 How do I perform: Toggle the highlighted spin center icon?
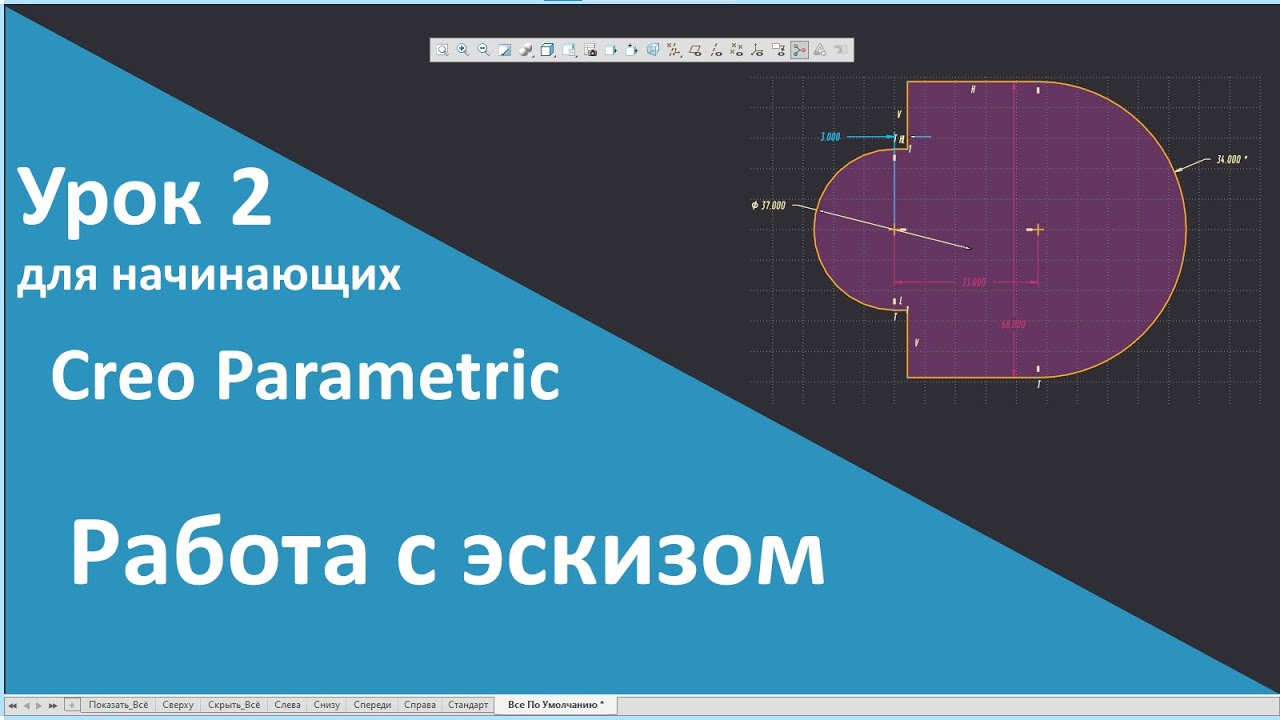tap(799, 49)
